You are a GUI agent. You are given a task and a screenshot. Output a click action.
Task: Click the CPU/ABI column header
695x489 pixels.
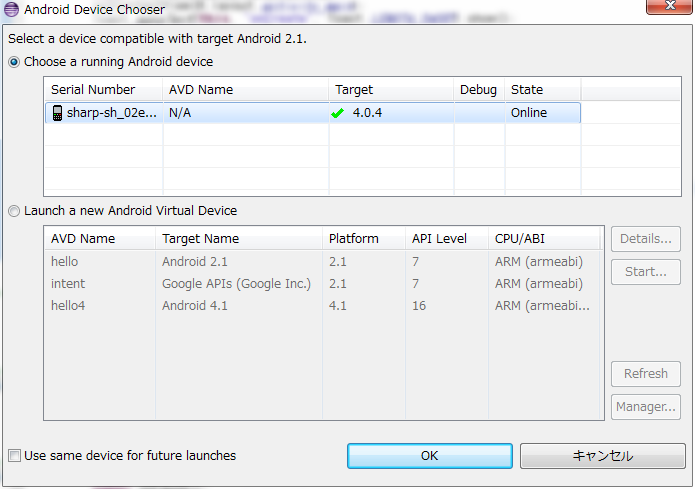point(544,239)
